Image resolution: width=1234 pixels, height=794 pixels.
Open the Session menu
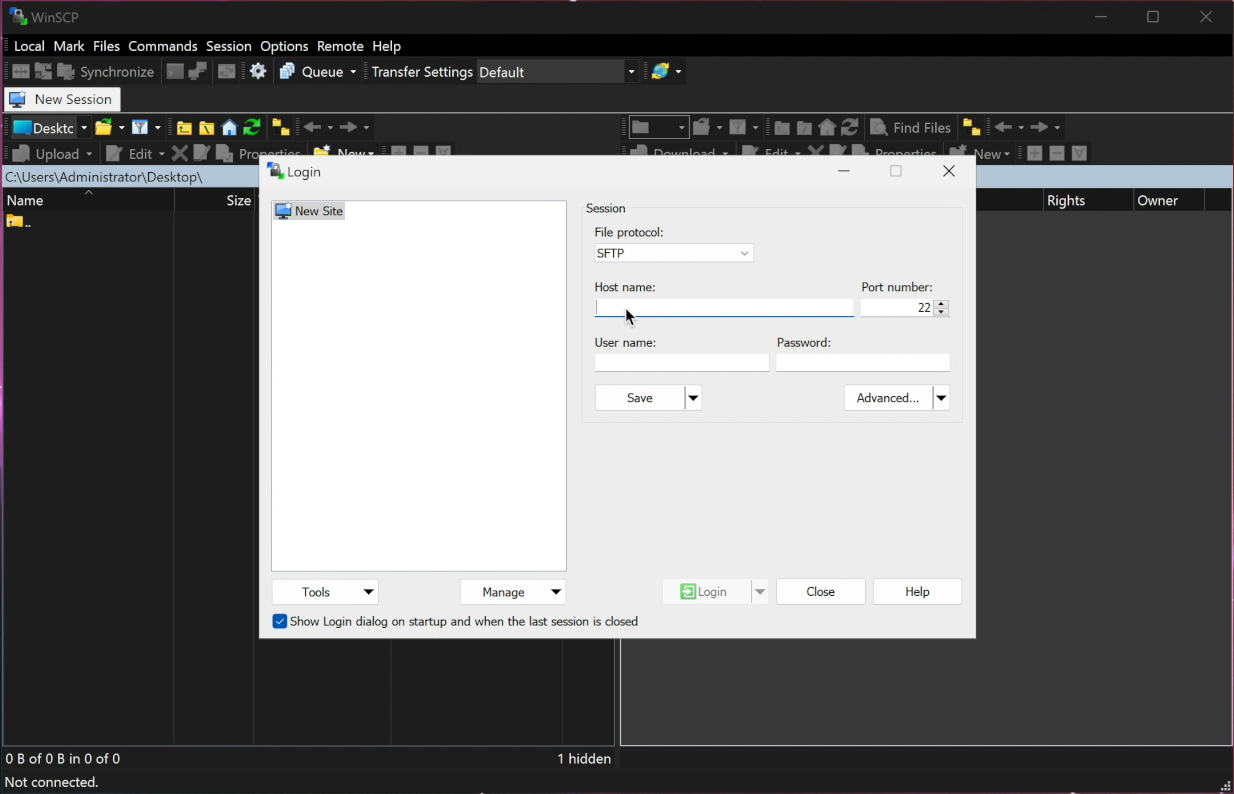pos(229,46)
